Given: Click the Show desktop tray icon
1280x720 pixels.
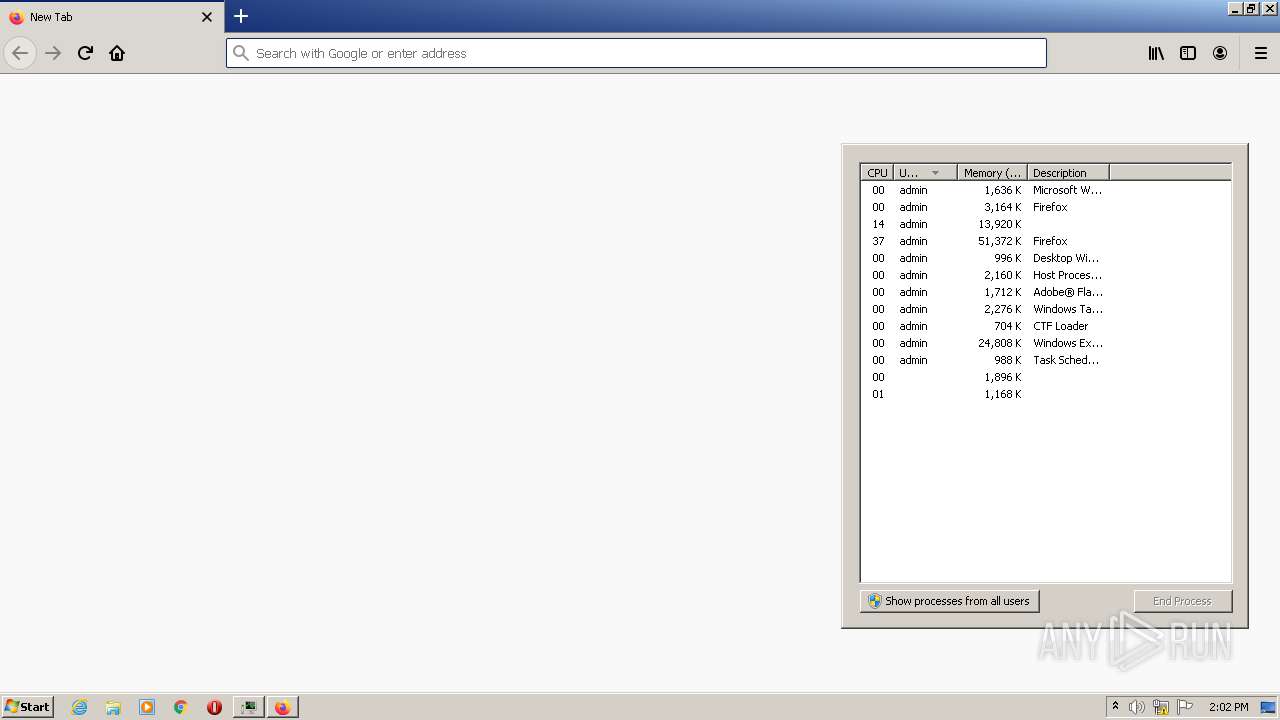Looking at the screenshot, I should (1269, 707).
